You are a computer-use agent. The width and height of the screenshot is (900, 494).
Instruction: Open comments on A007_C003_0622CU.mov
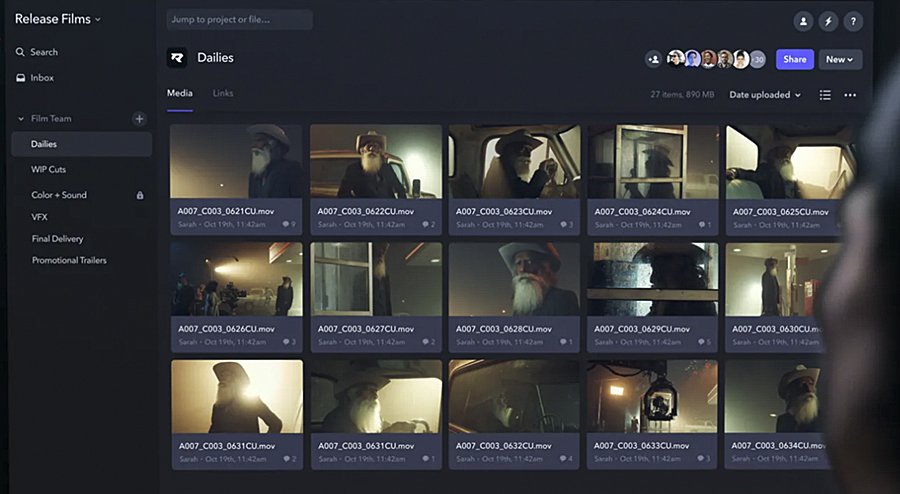coord(429,224)
